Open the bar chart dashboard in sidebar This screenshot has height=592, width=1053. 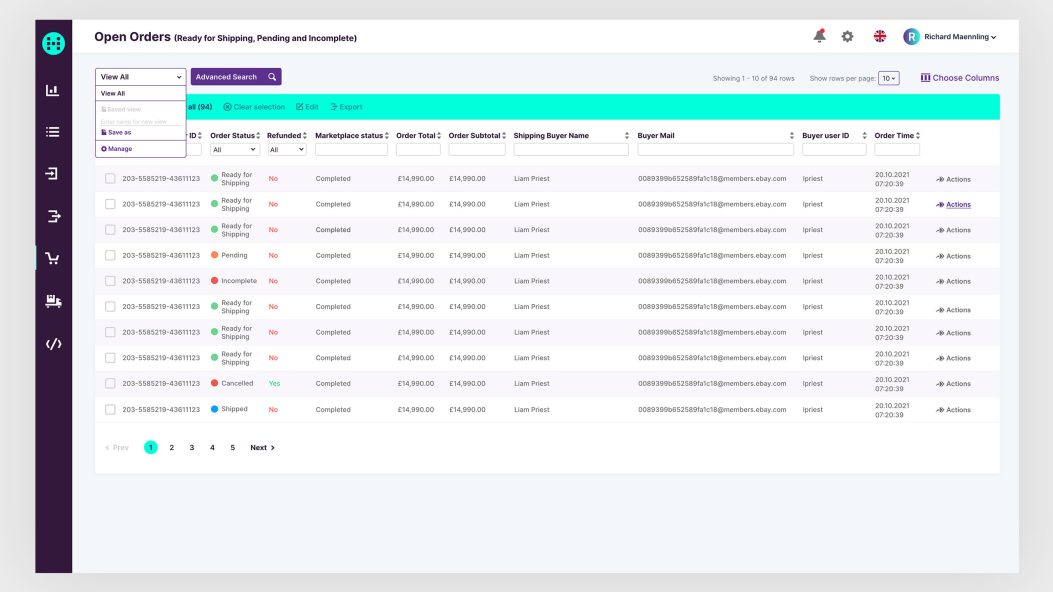point(53,90)
